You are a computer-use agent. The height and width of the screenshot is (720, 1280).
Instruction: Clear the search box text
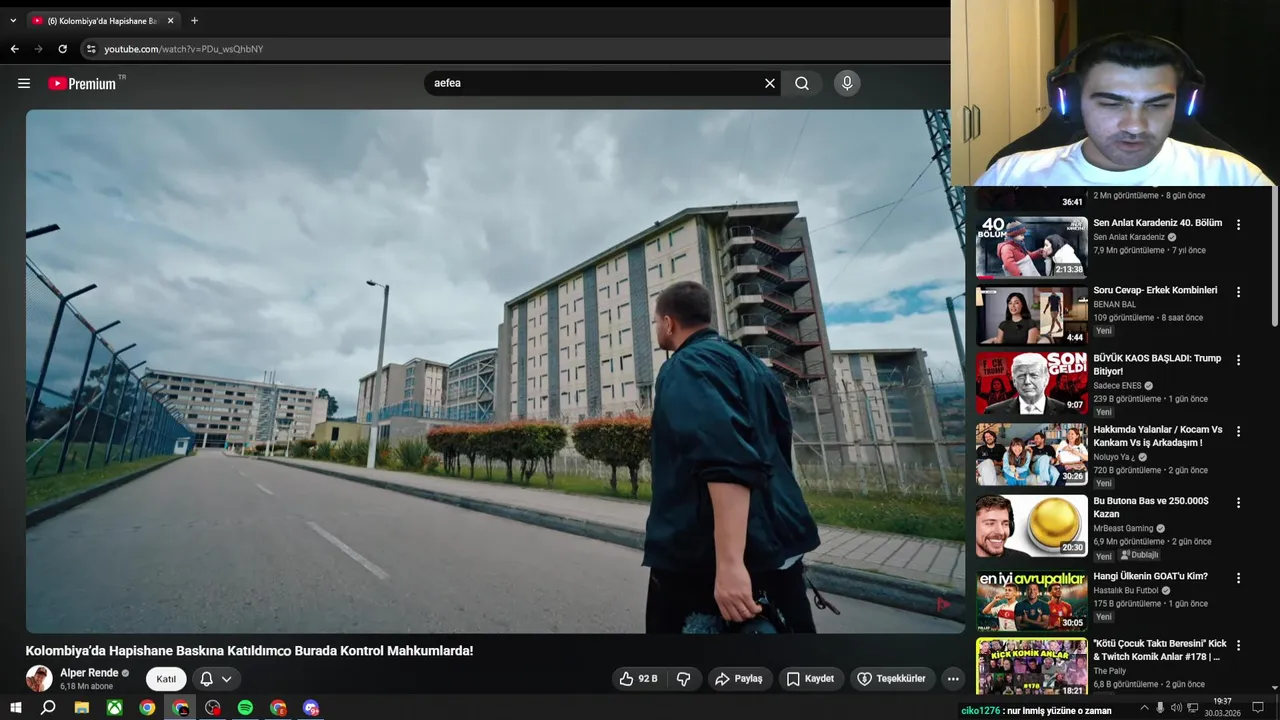[770, 83]
